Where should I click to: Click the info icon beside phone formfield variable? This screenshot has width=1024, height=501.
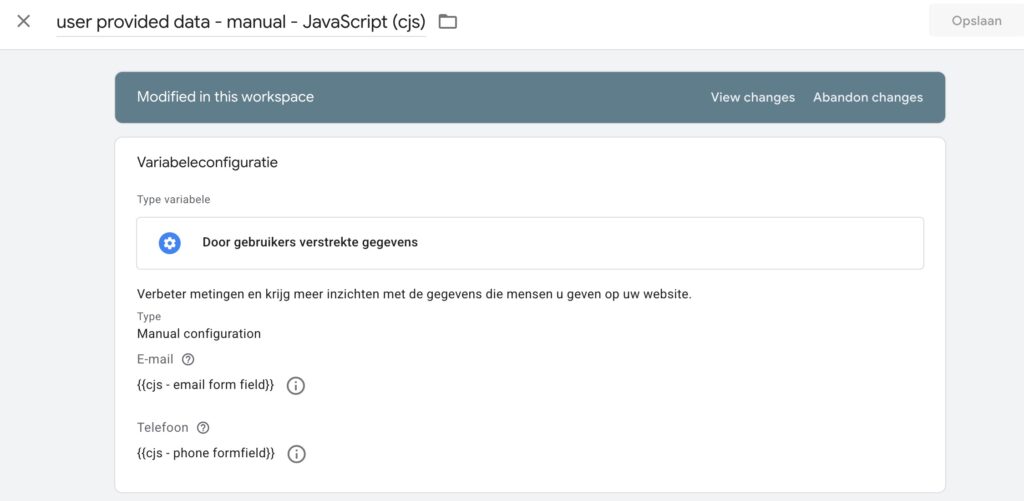coord(296,454)
